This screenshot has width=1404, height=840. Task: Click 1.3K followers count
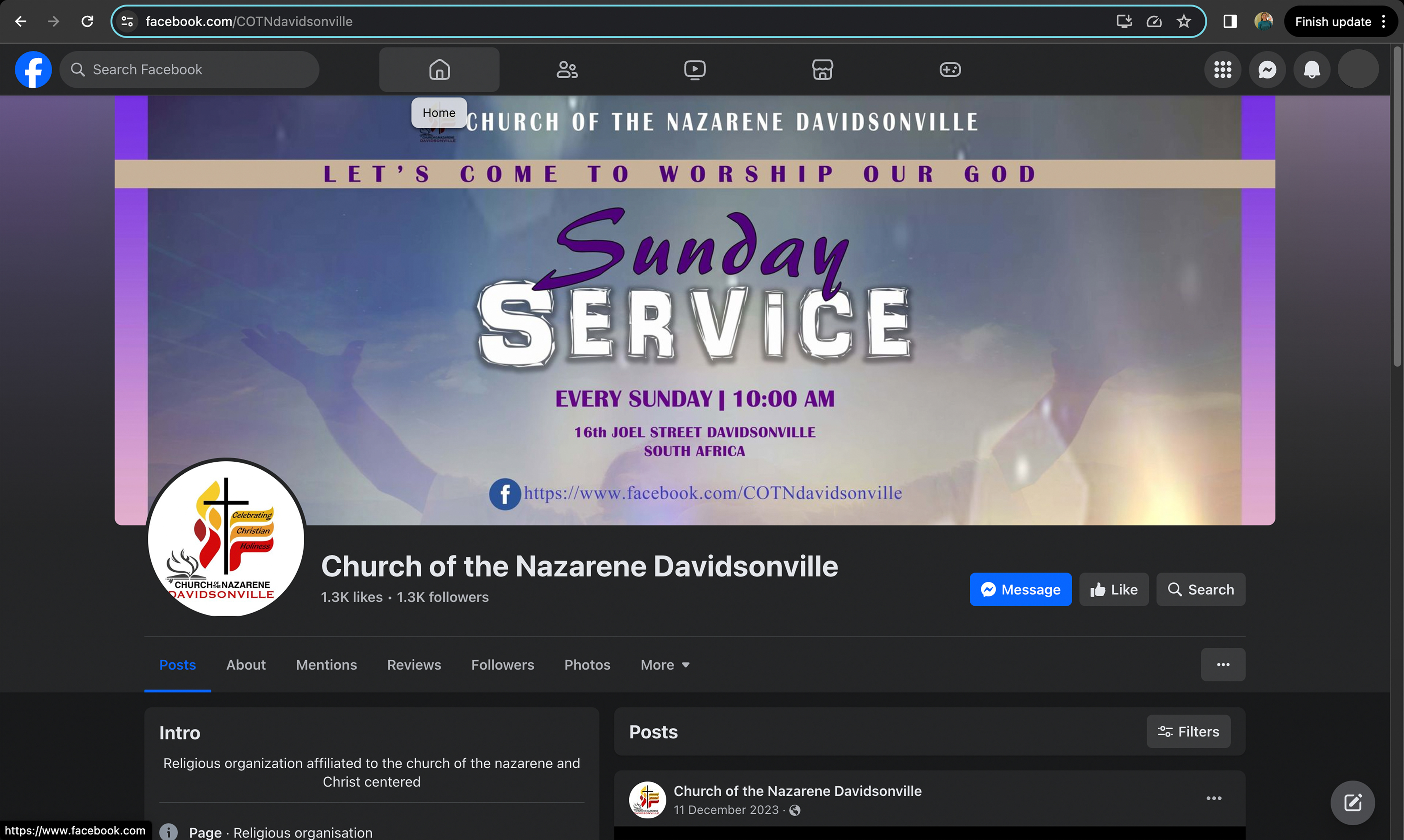[443, 597]
